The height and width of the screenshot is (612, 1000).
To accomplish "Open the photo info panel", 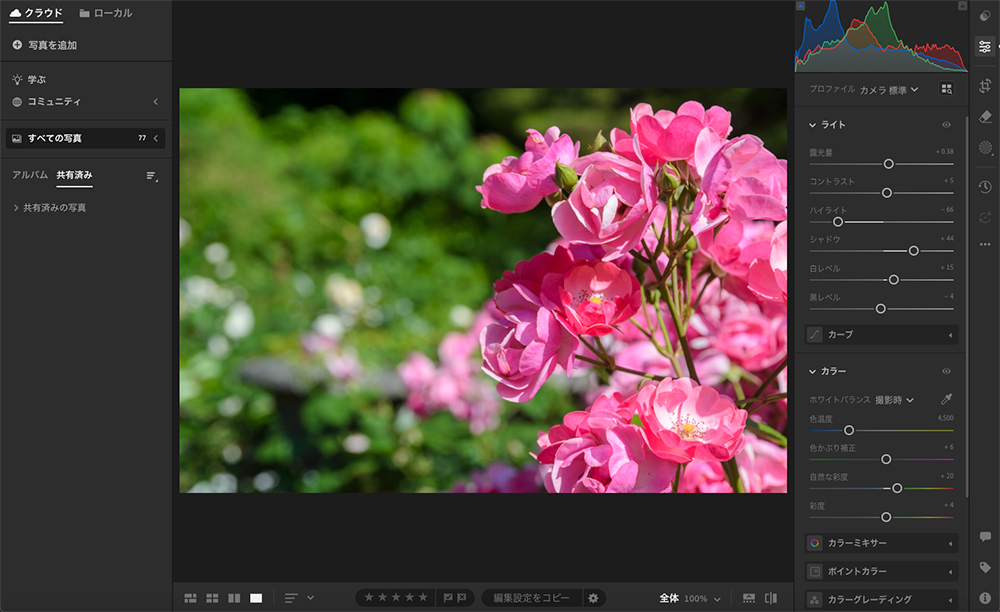I will click(x=985, y=598).
